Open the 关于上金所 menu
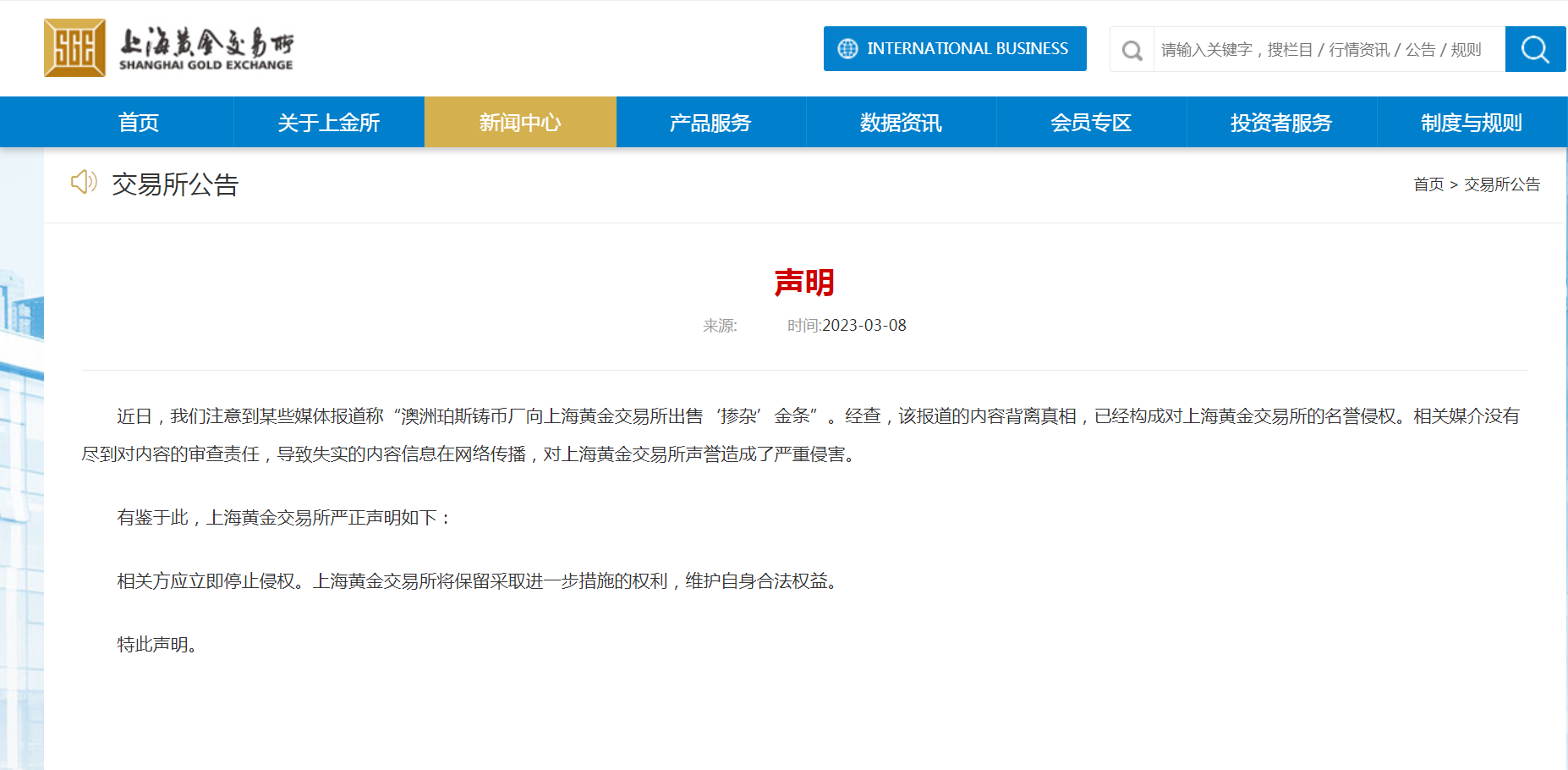 click(329, 123)
